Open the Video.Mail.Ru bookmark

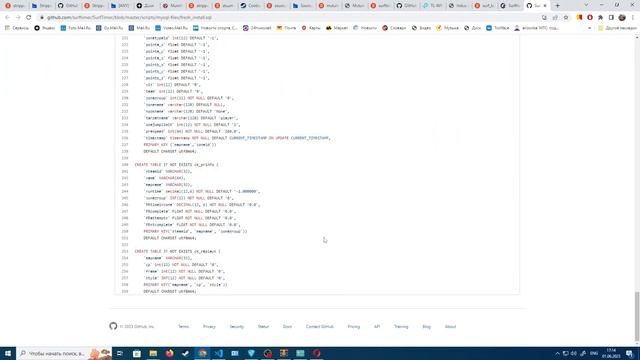172,28
